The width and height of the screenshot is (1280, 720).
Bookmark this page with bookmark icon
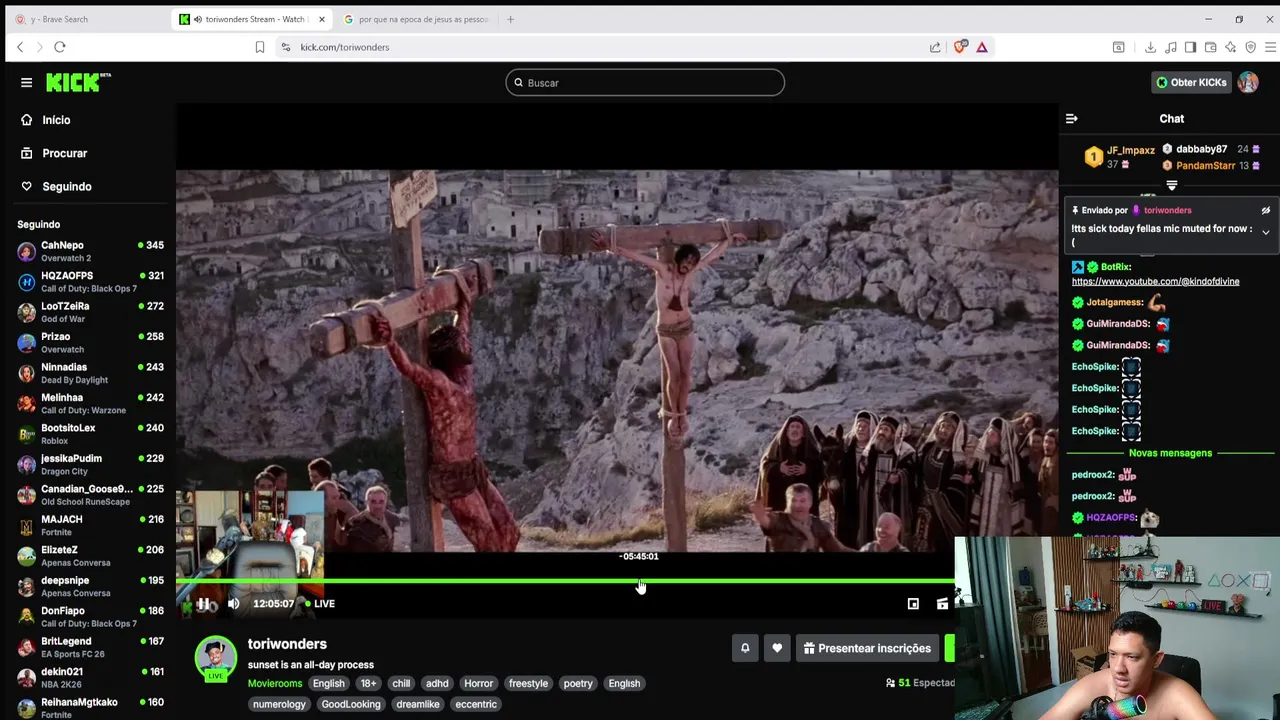pyautogui.click(x=260, y=47)
